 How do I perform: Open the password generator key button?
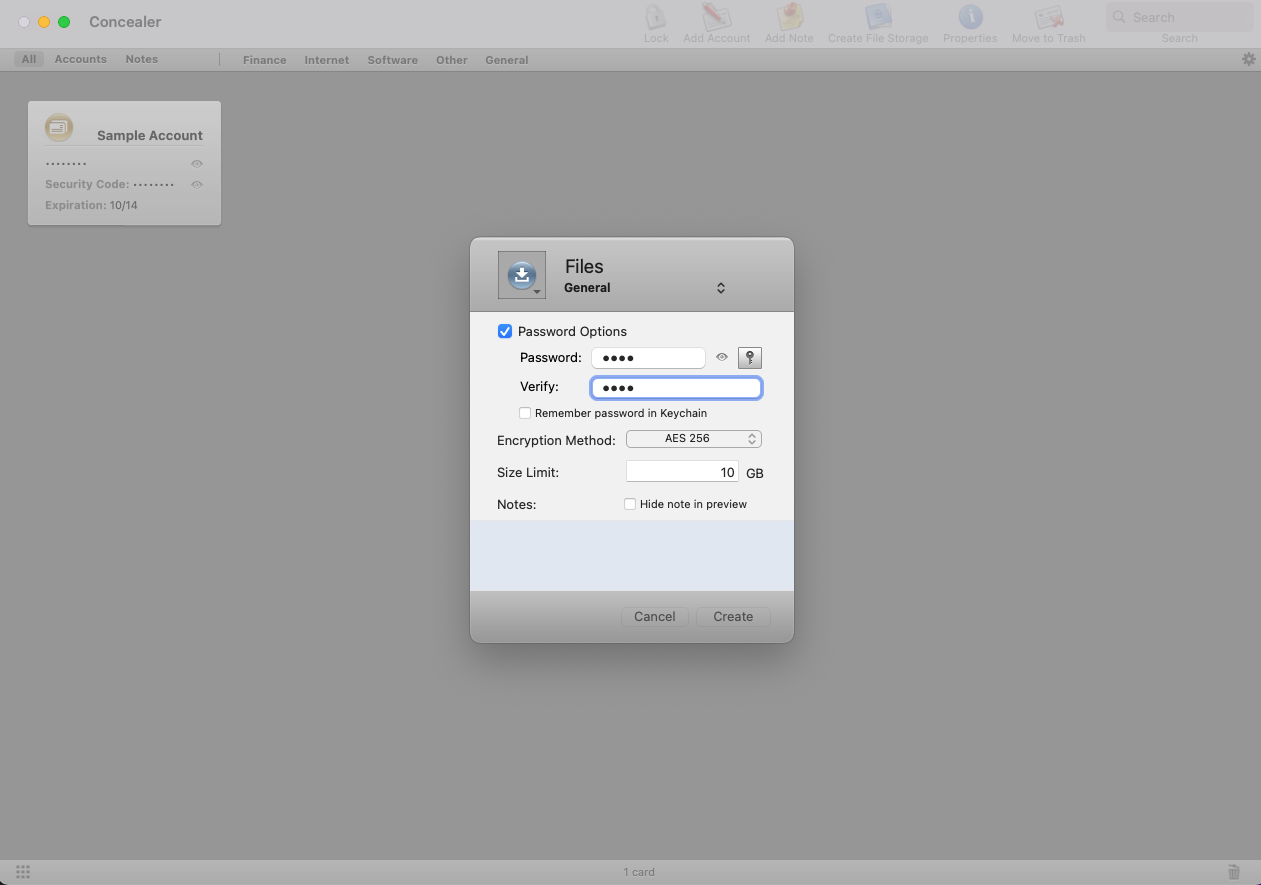[750, 358]
